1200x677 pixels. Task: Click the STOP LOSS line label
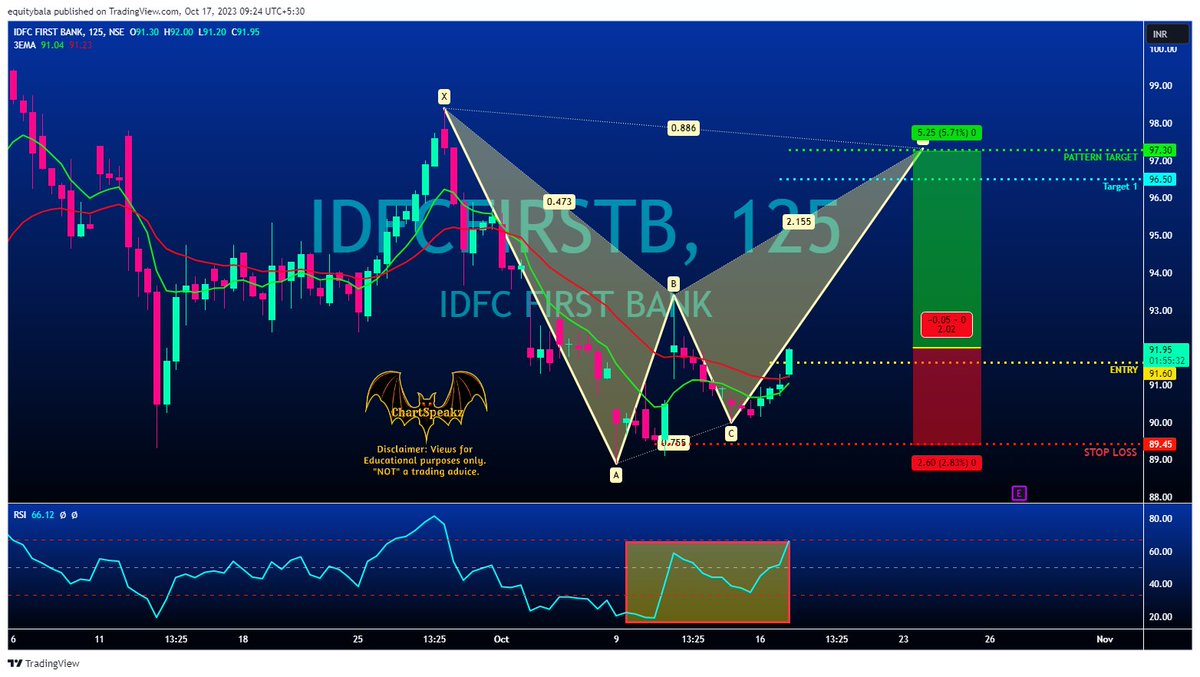pyautogui.click(x=1112, y=453)
